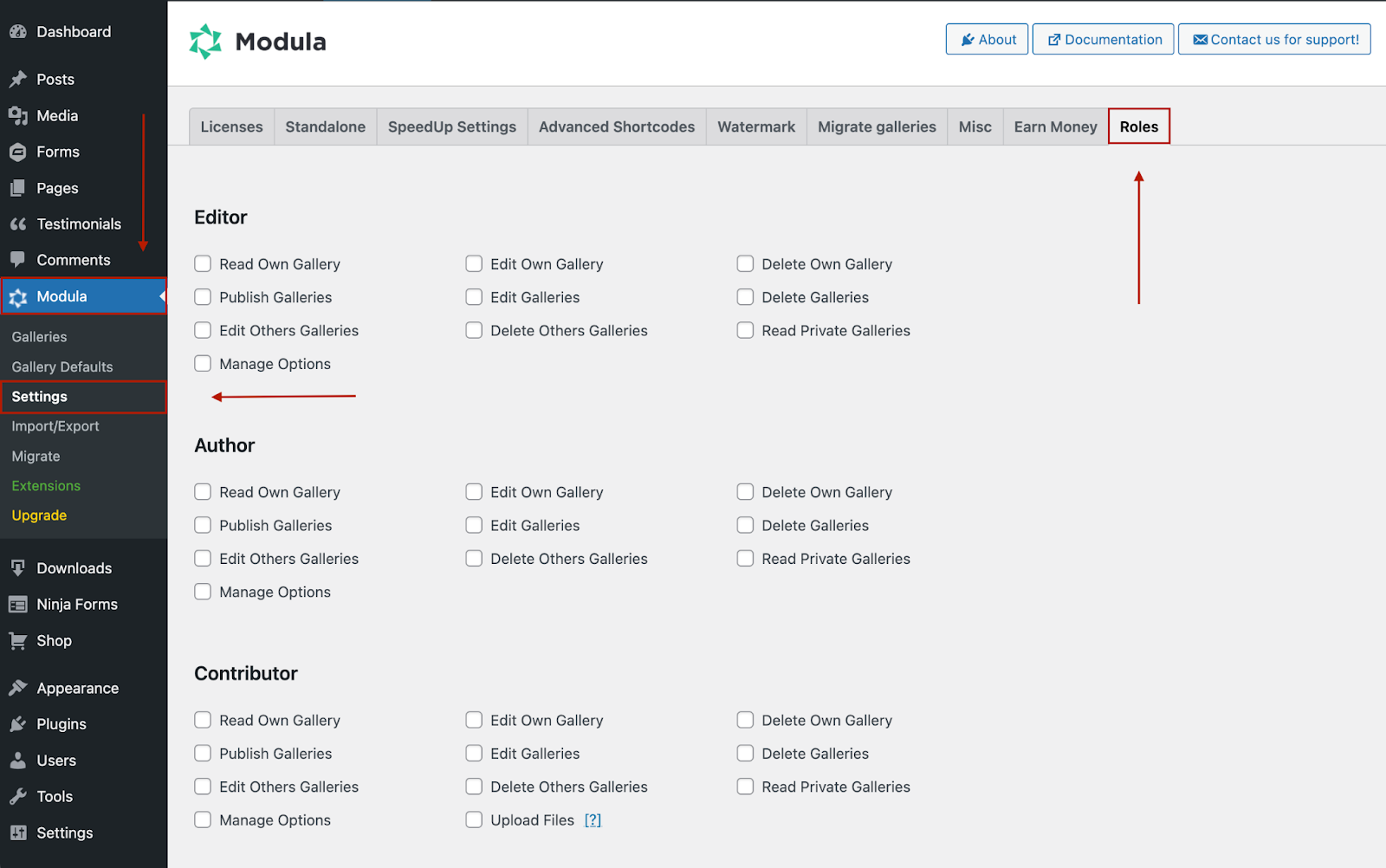The height and width of the screenshot is (868, 1386).
Task: Click the Media icon in sidebar
Action: tap(18, 116)
